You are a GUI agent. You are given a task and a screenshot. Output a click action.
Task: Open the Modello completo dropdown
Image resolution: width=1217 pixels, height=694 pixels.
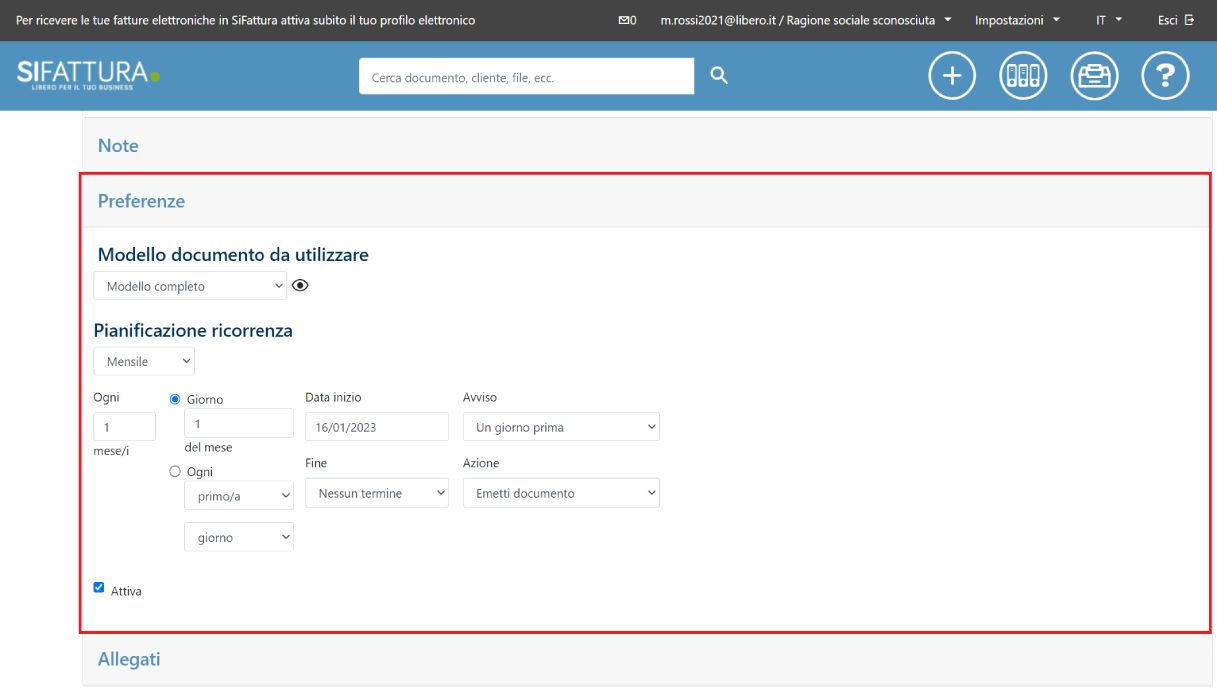click(x=190, y=286)
